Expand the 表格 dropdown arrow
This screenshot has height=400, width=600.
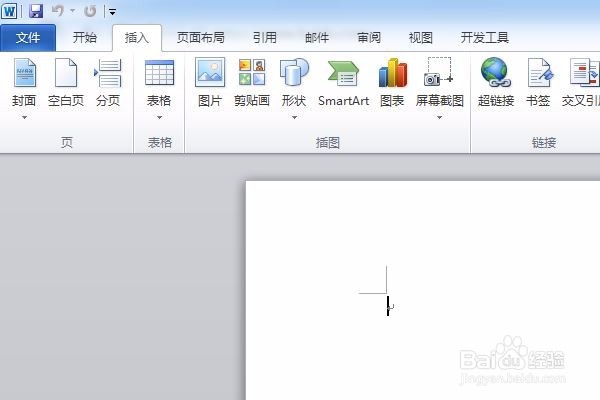point(160,117)
